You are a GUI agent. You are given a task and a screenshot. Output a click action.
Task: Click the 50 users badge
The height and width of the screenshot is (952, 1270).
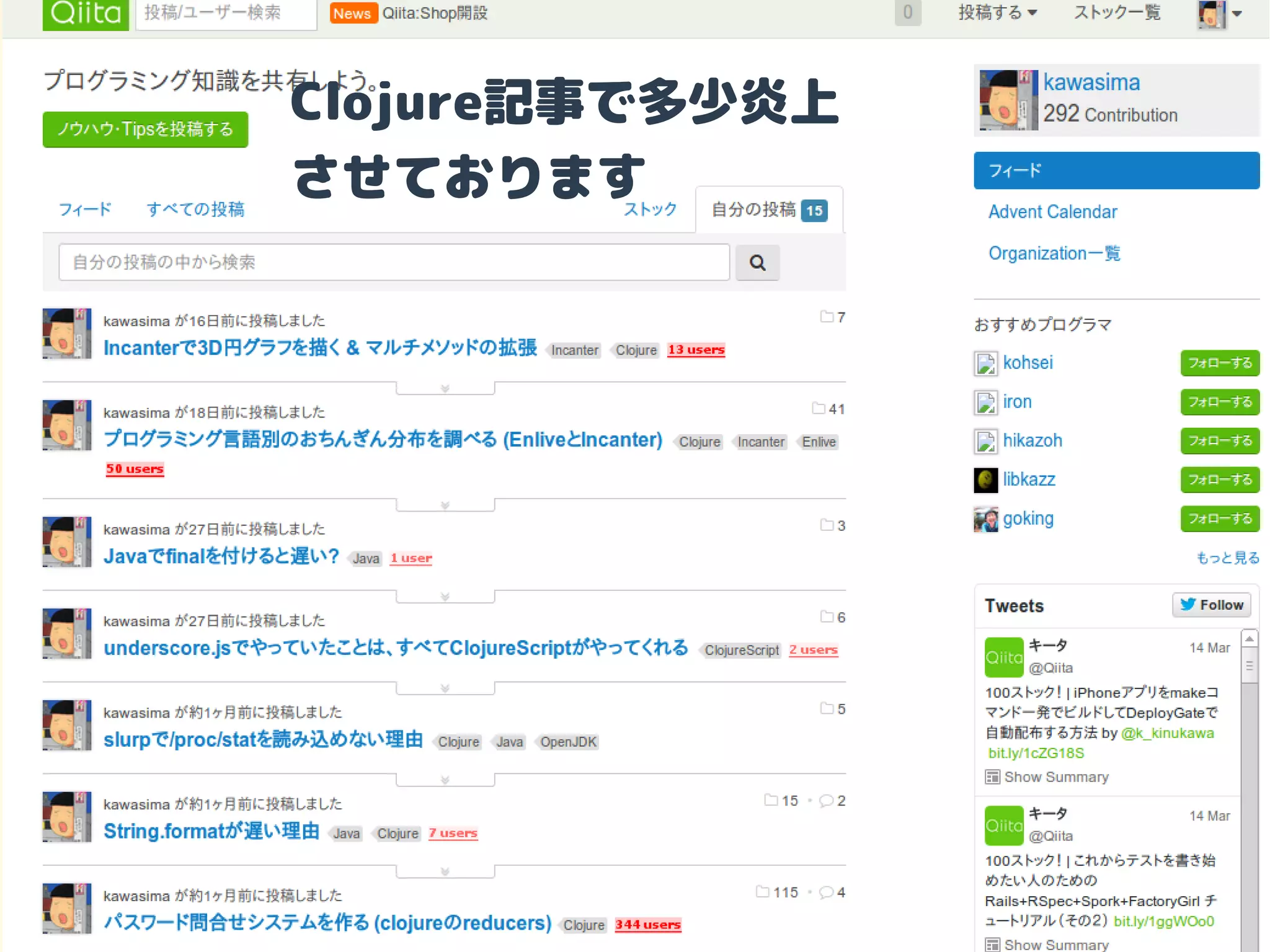(x=135, y=469)
